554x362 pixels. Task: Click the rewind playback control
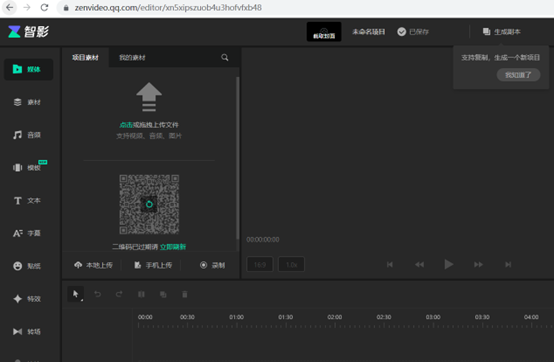(x=419, y=265)
